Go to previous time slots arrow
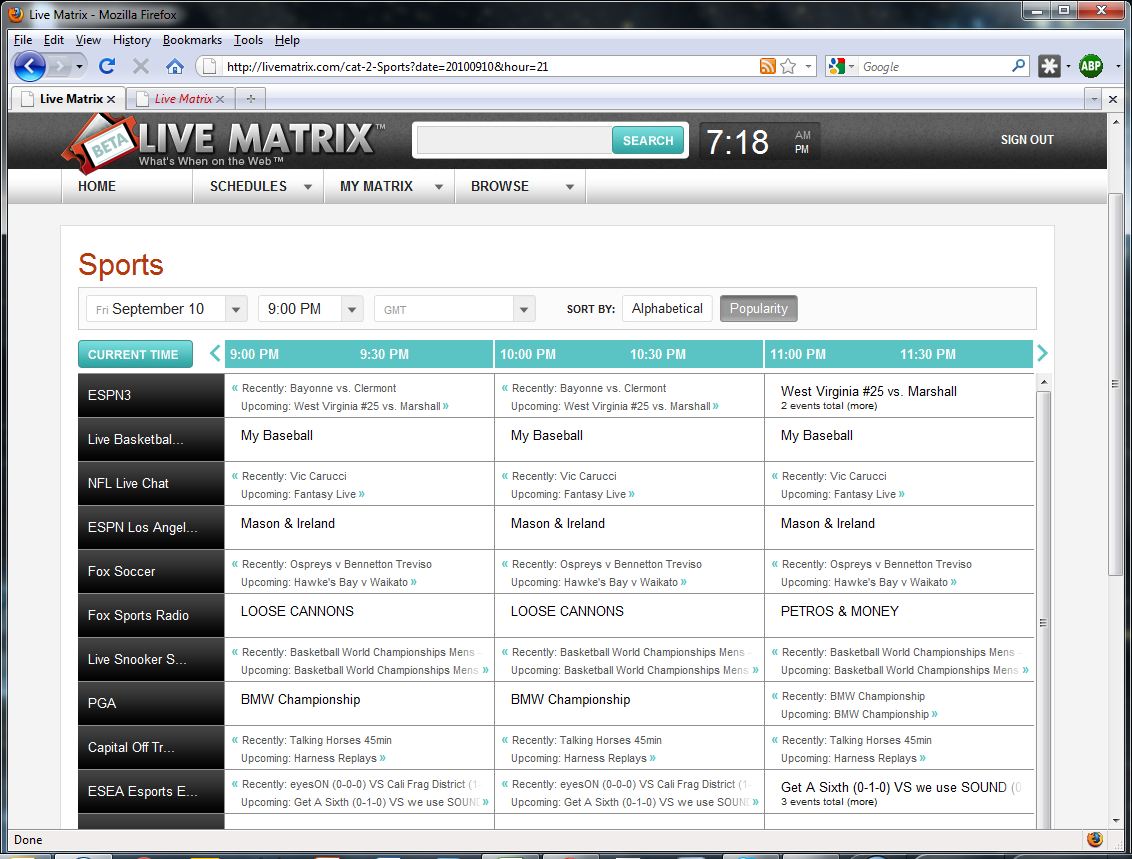This screenshot has height=859, width=1132. [214, 353]
